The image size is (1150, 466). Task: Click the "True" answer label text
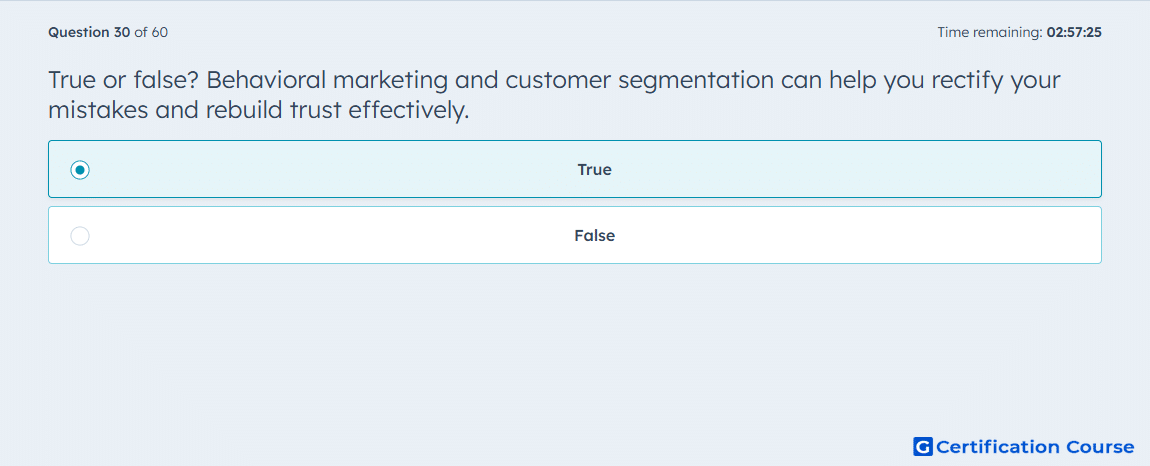pyautogui.click(x=595, y=170)
